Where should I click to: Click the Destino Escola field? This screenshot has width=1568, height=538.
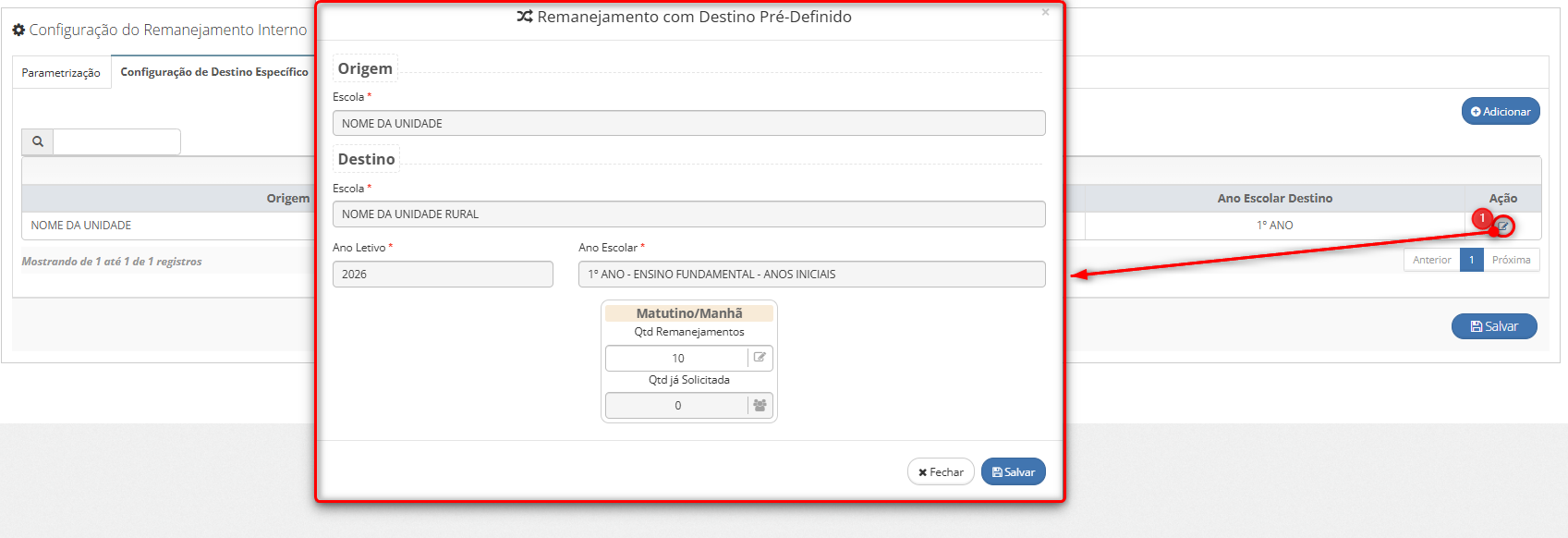[688, 214]
